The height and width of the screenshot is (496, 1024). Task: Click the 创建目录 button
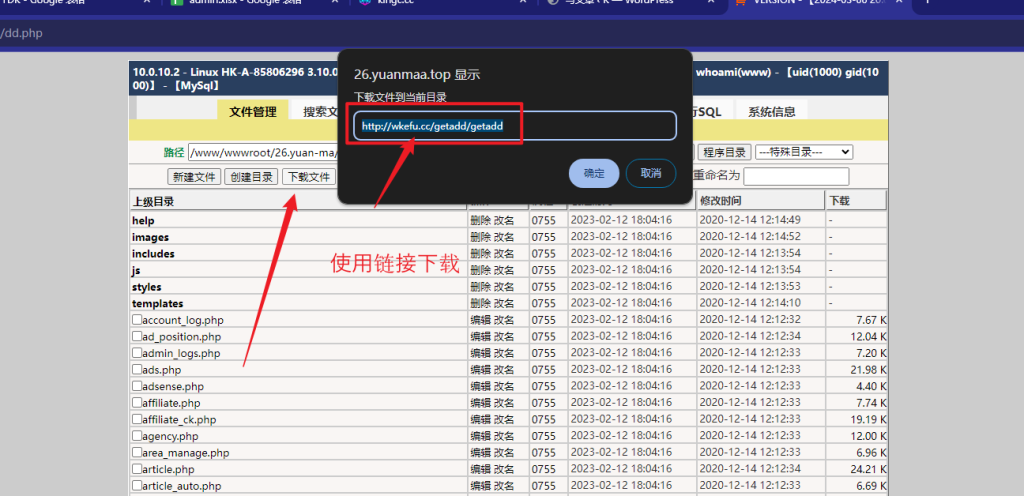tap(250, 177)
